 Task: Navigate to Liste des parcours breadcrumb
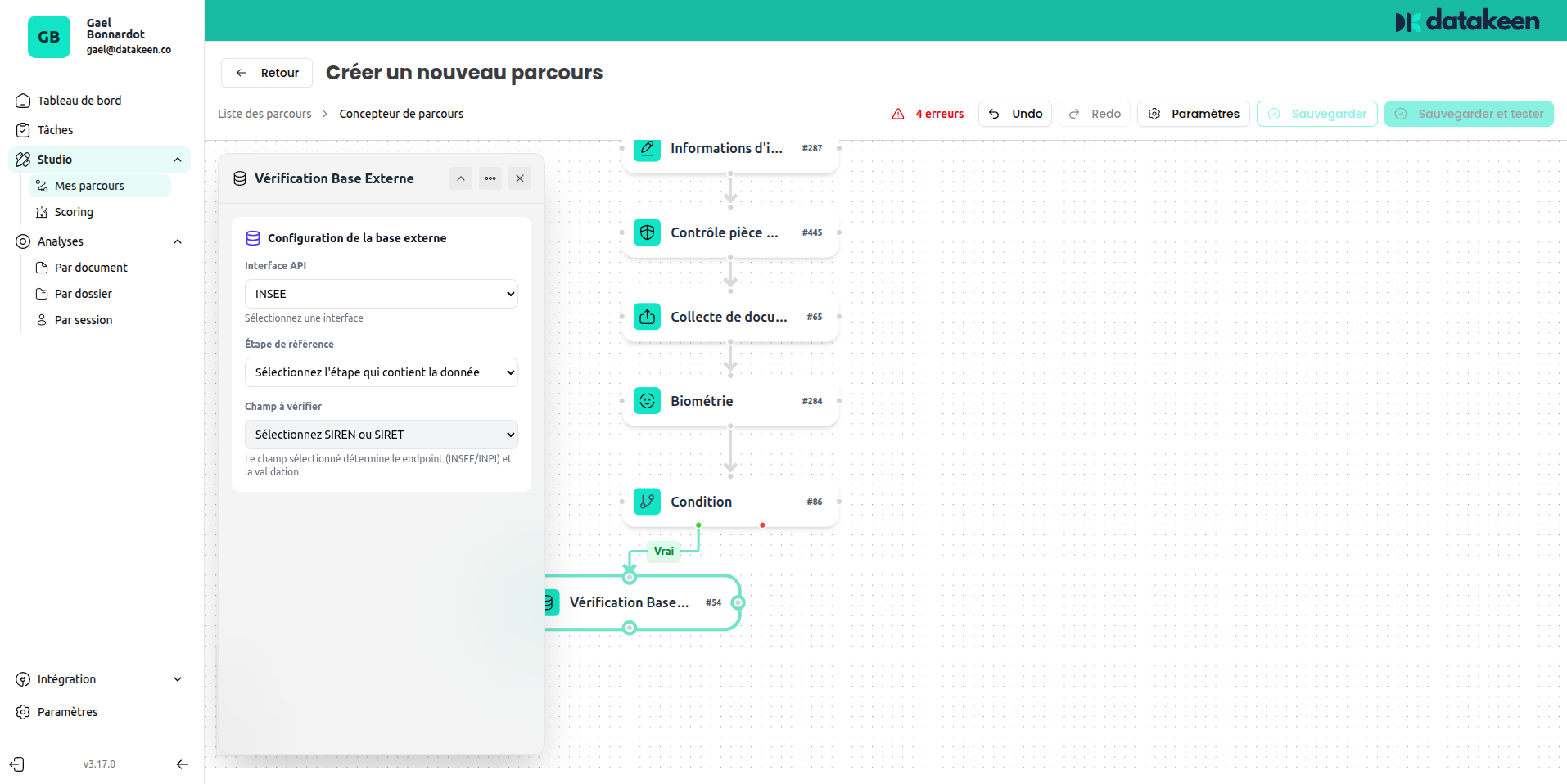coord(264,113)
